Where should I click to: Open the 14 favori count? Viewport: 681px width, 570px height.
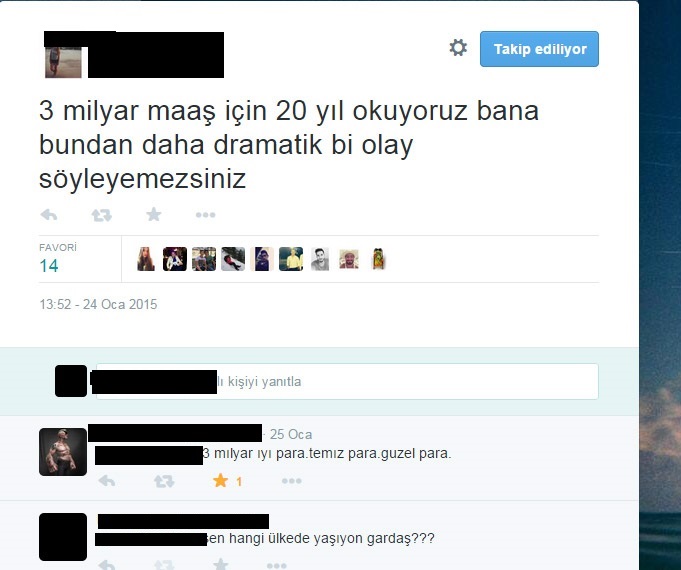49,265
